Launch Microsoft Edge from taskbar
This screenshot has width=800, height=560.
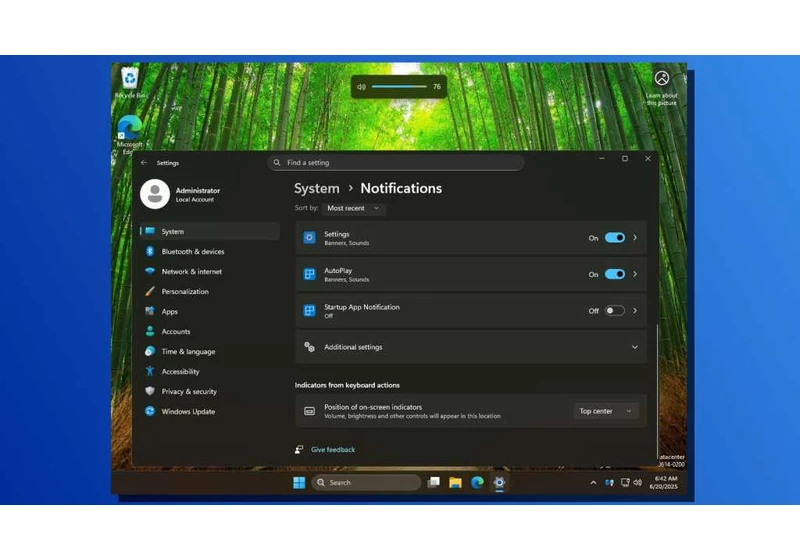point(478,482)
